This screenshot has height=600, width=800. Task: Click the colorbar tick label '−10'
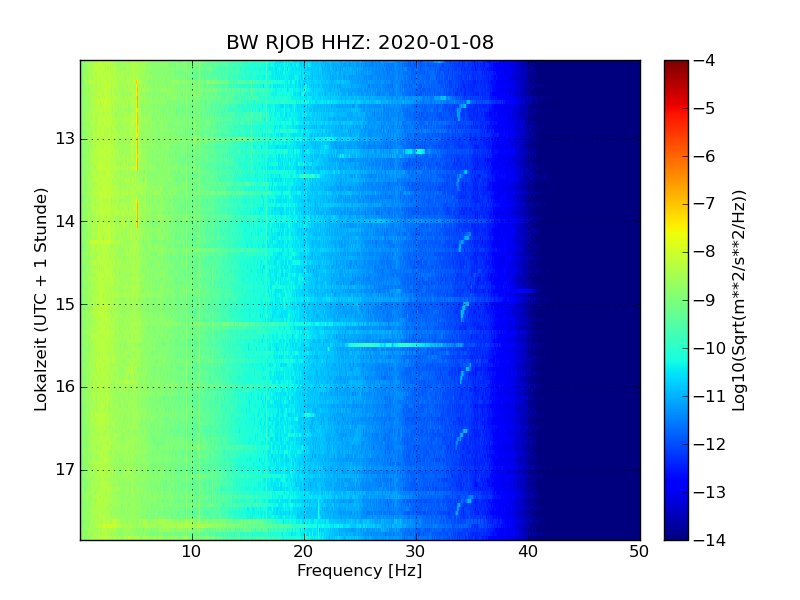710,348
